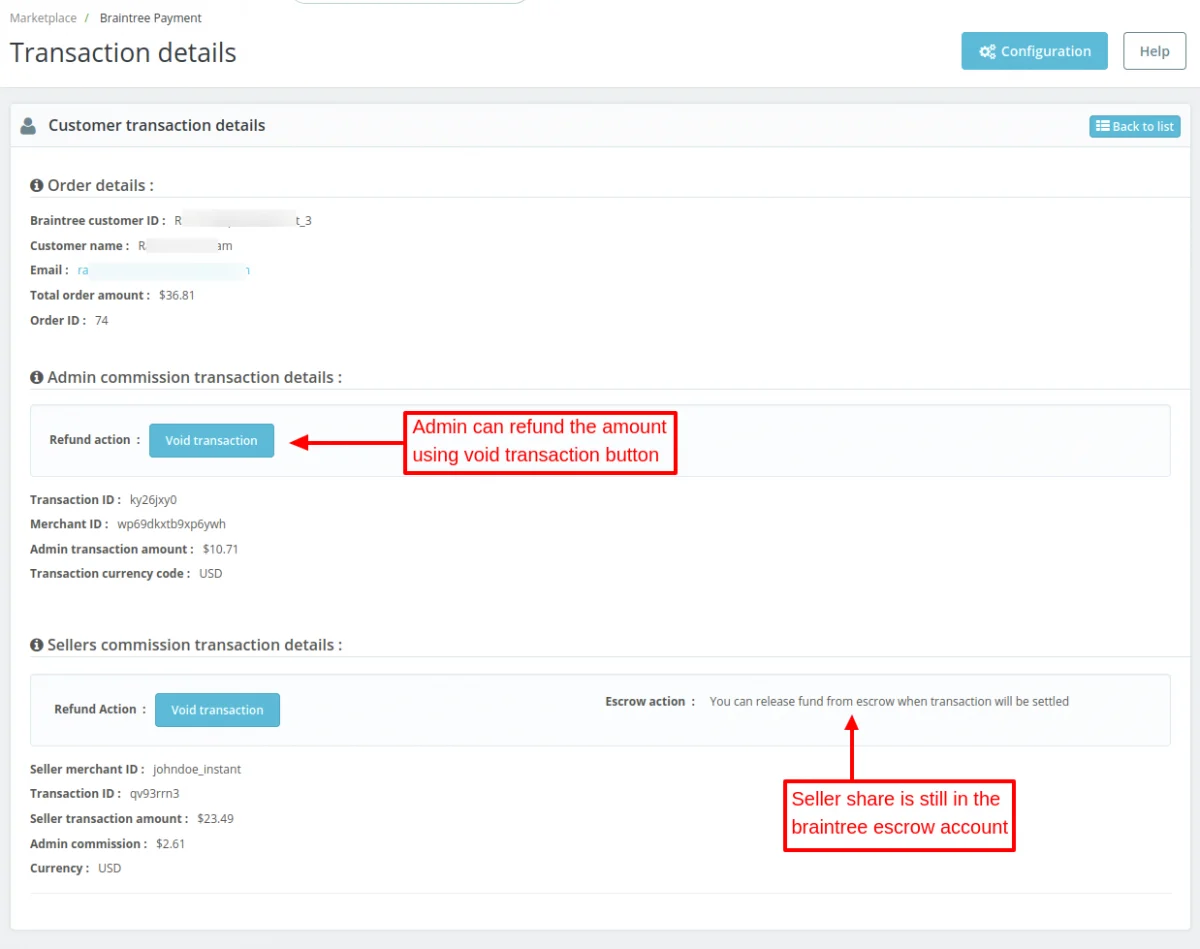Click the seller Refund Action label
1200x949 pixels.
click(100, 710)
